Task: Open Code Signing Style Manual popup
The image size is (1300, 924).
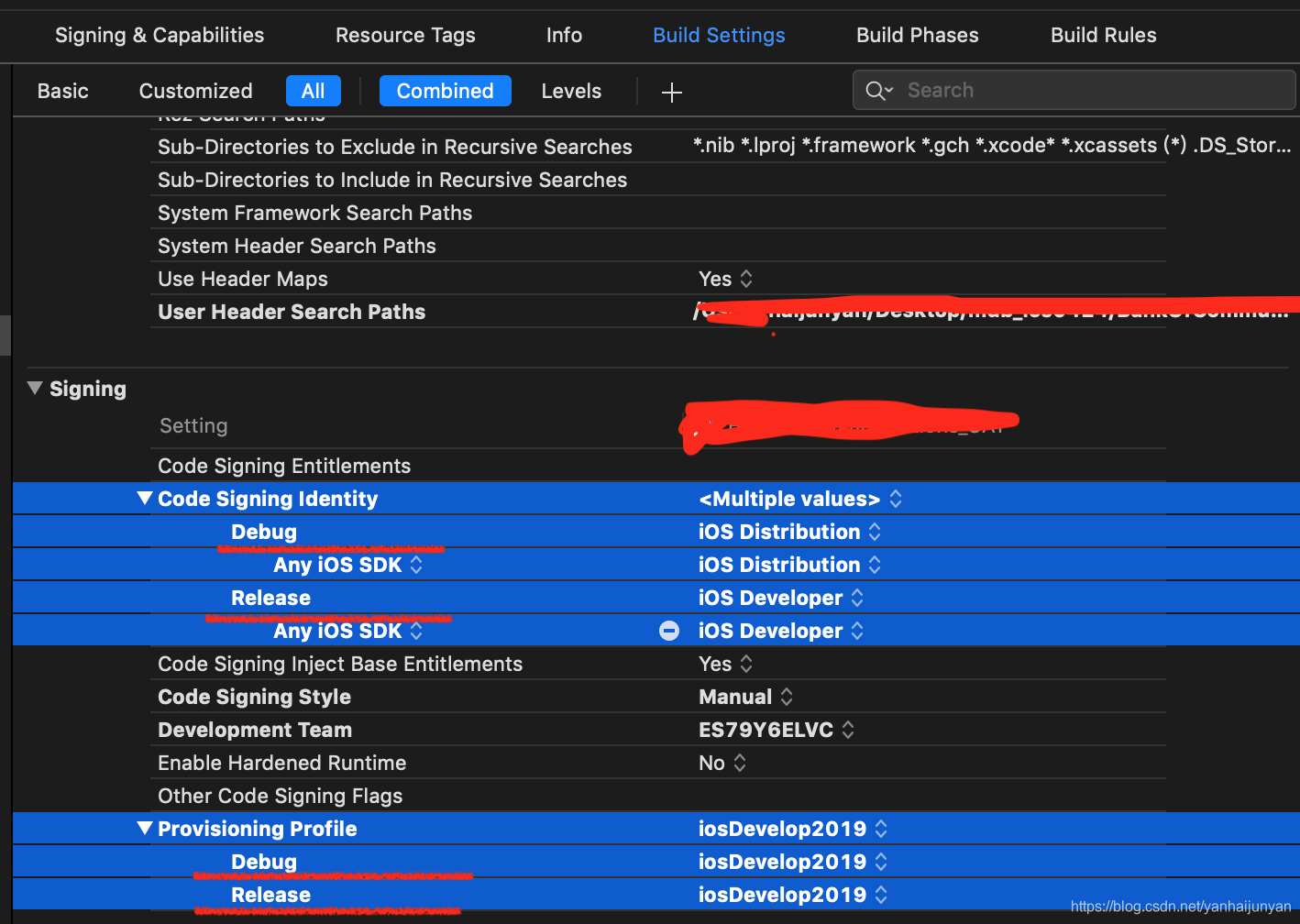Action: click(746, 697)
